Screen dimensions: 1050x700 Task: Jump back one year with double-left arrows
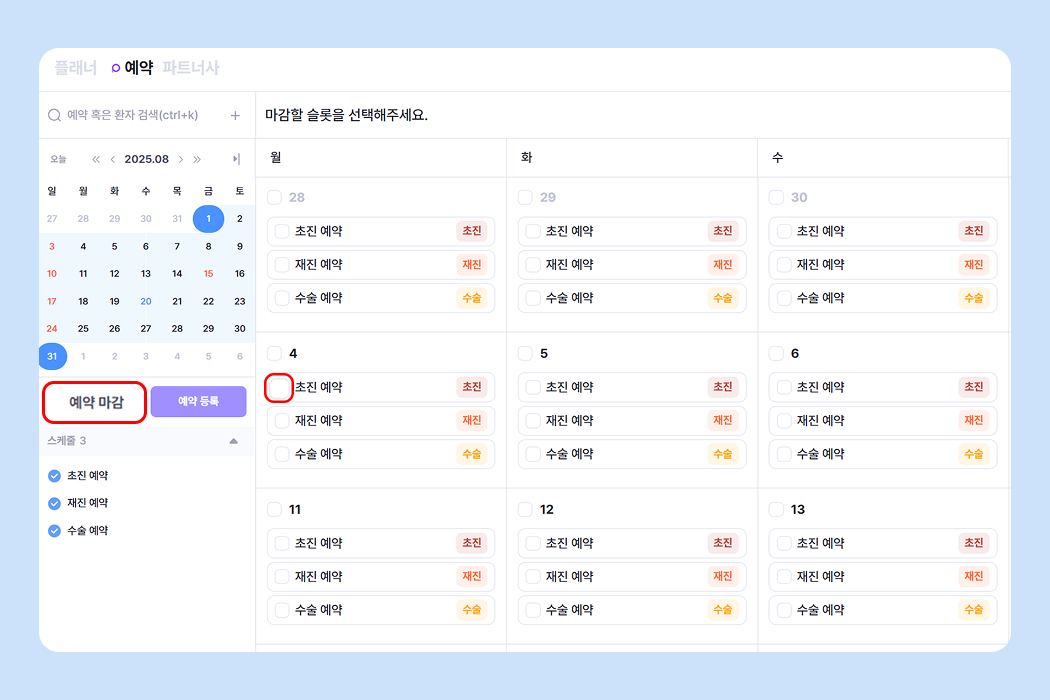coord(96,159)
